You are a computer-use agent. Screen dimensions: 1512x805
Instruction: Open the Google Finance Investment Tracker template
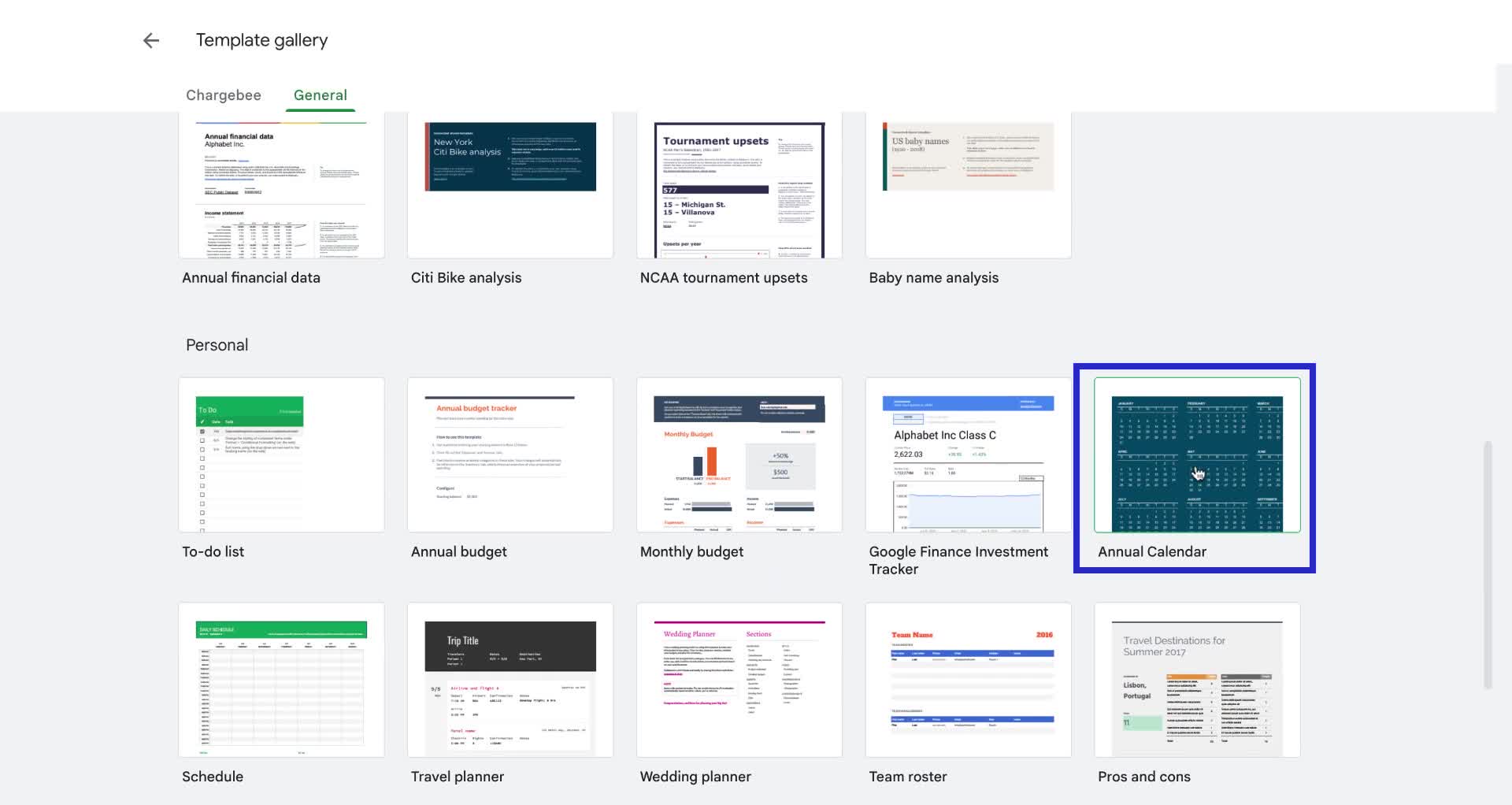[x=968, y=455]
